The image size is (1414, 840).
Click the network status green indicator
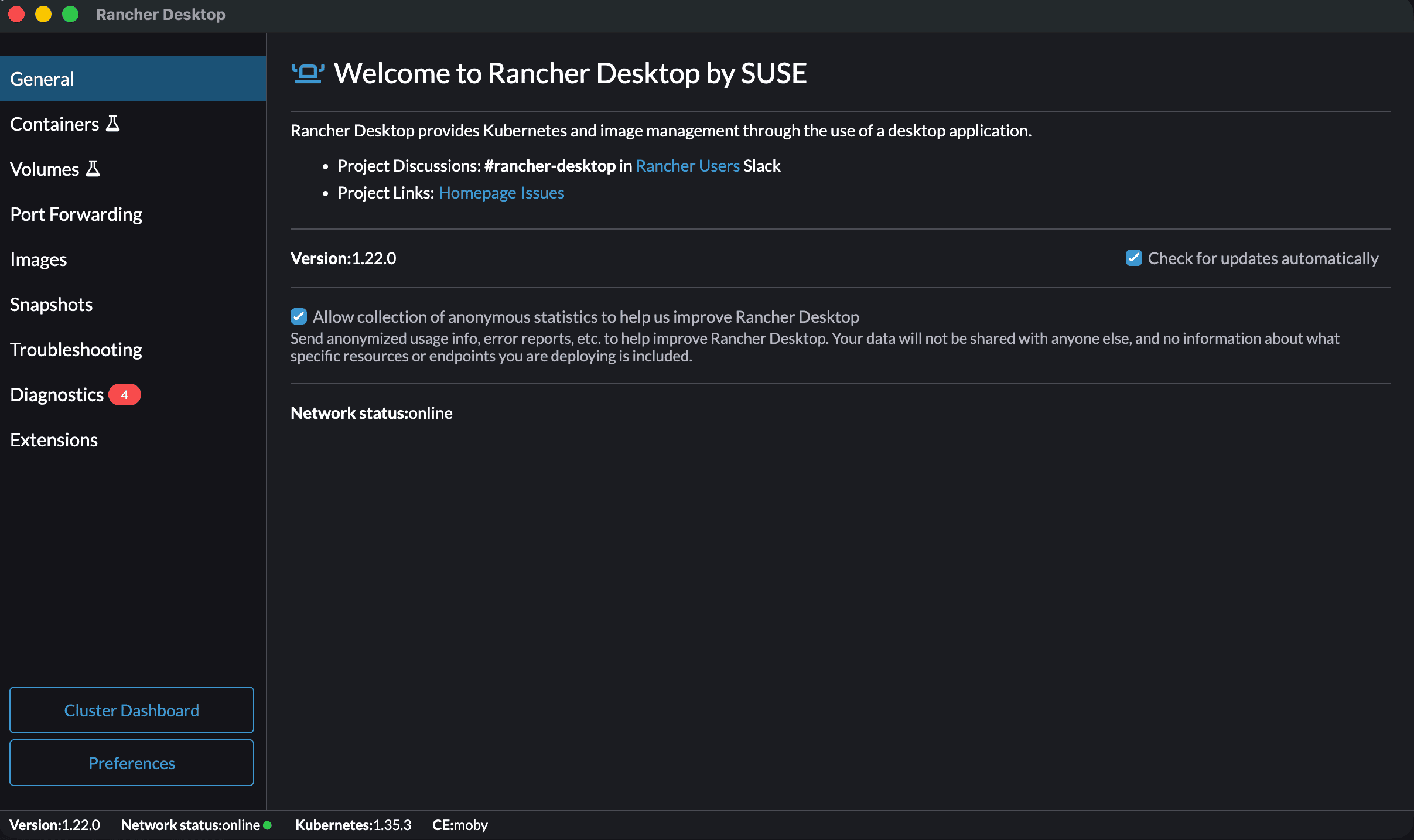coord(268,825)
